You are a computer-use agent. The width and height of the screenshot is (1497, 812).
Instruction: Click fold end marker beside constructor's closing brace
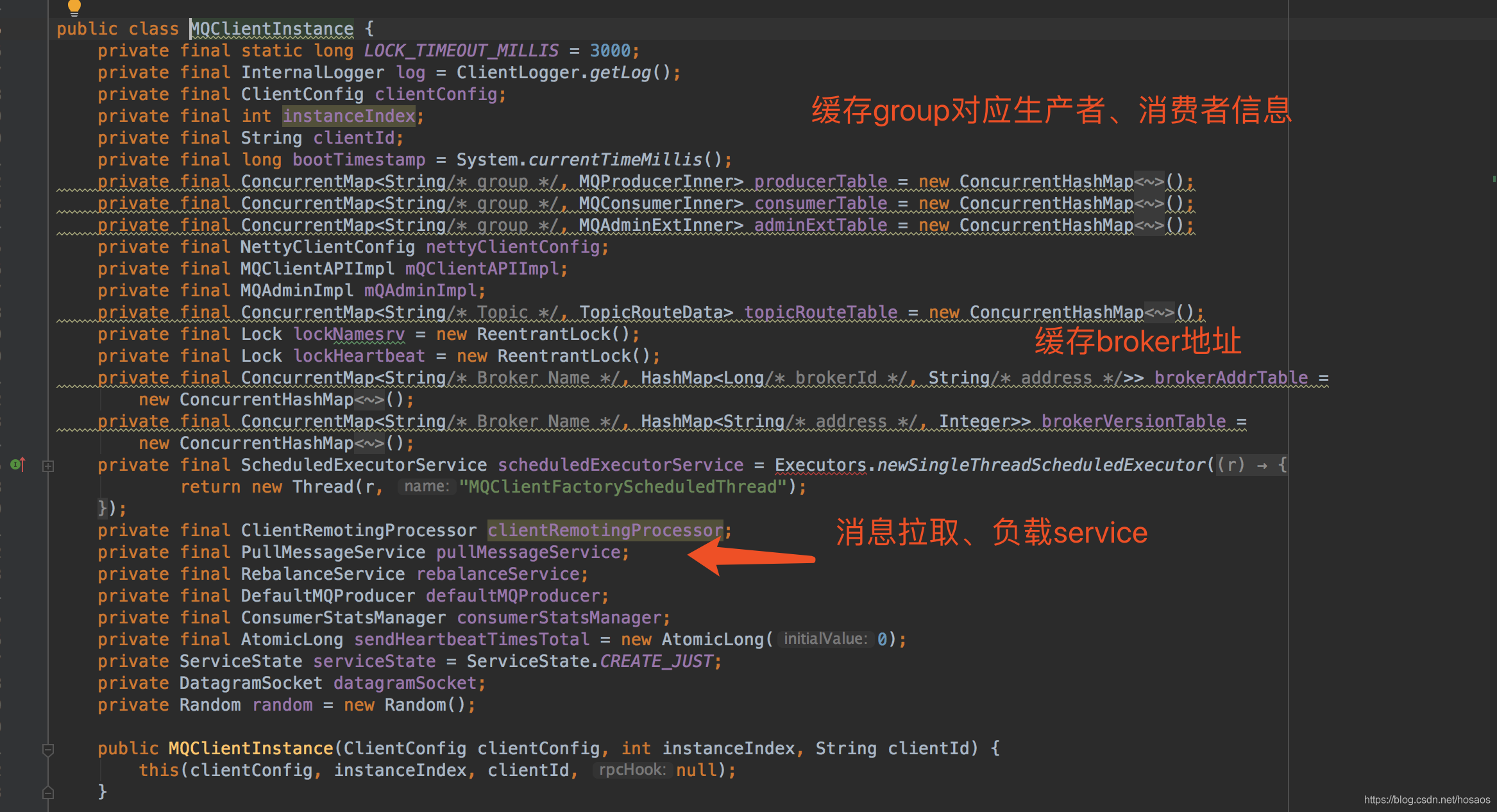48,793
